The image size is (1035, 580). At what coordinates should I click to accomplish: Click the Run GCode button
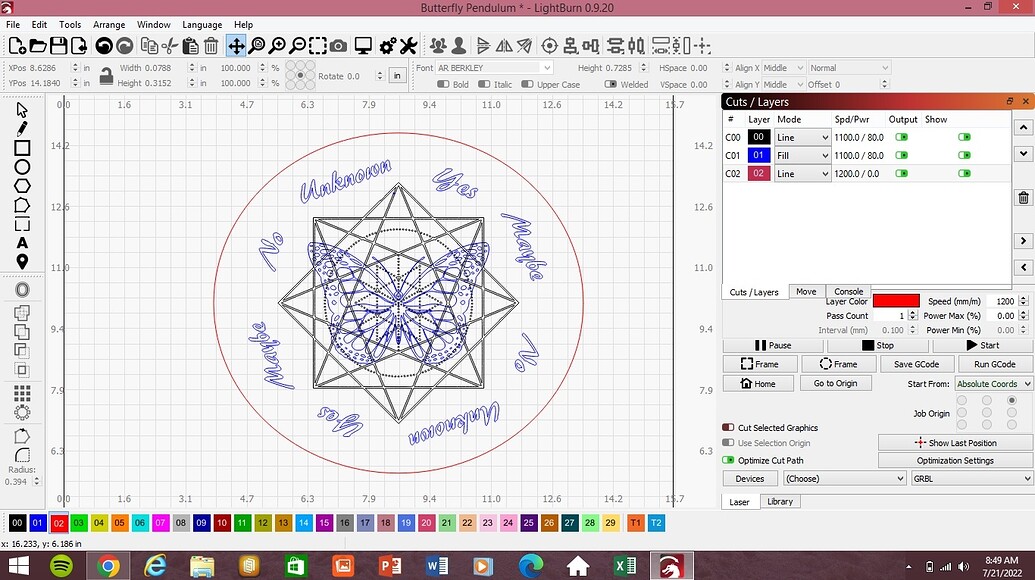[x=994, y=364]
